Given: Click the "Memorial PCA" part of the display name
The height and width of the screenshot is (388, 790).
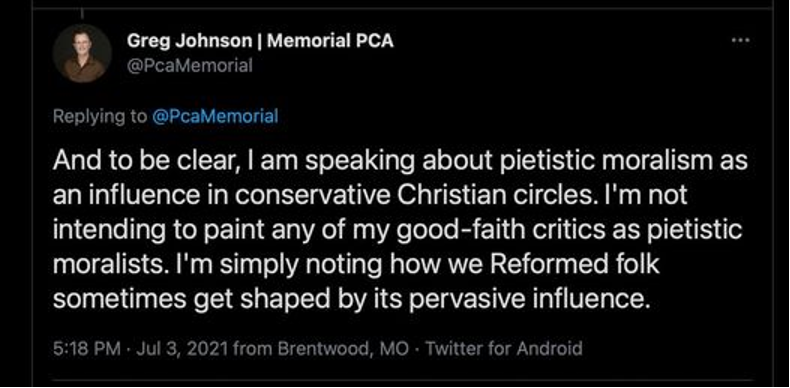Looking at the screenshot, I should click(330, 41).
